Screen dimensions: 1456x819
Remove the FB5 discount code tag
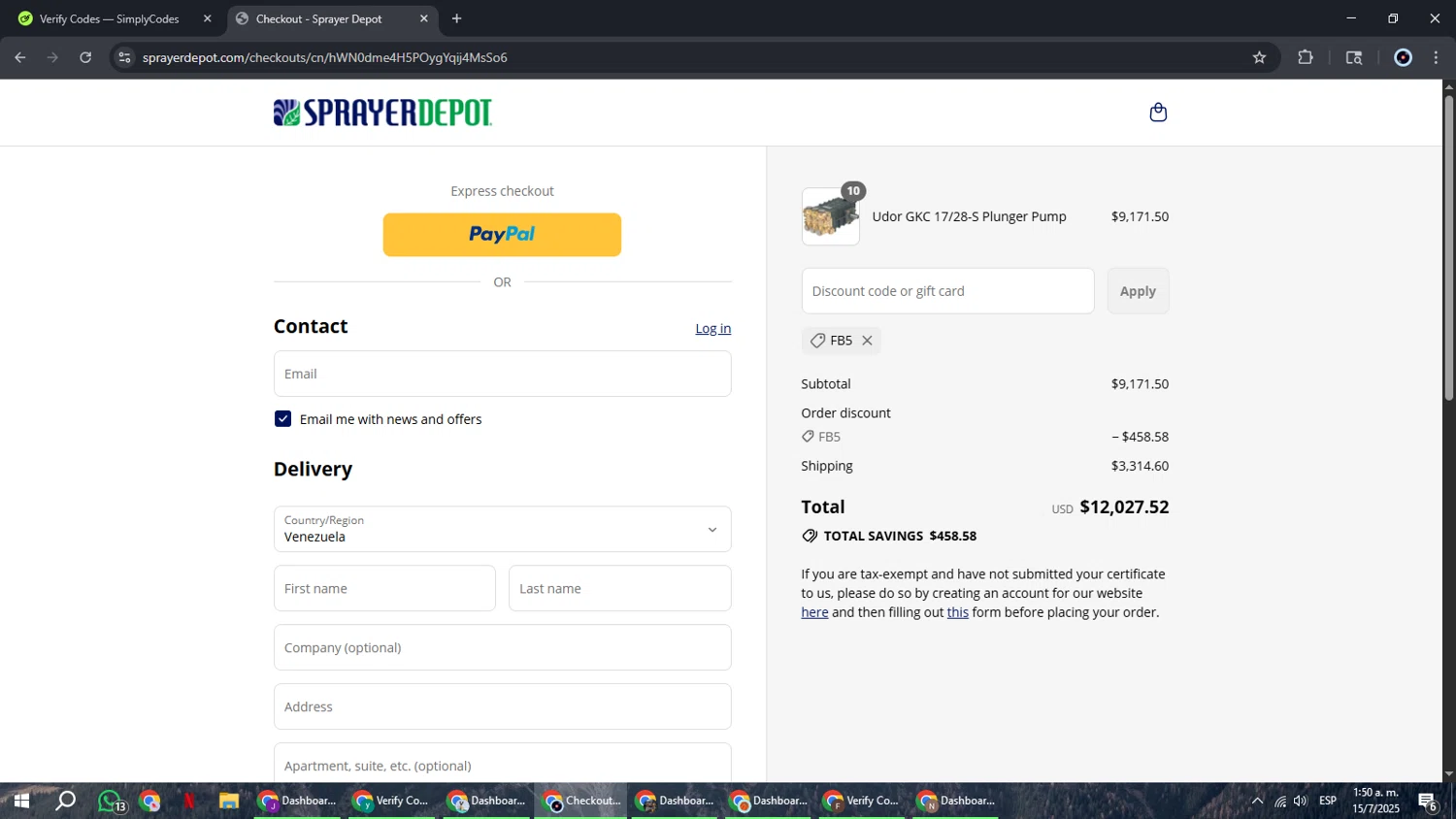867,341
